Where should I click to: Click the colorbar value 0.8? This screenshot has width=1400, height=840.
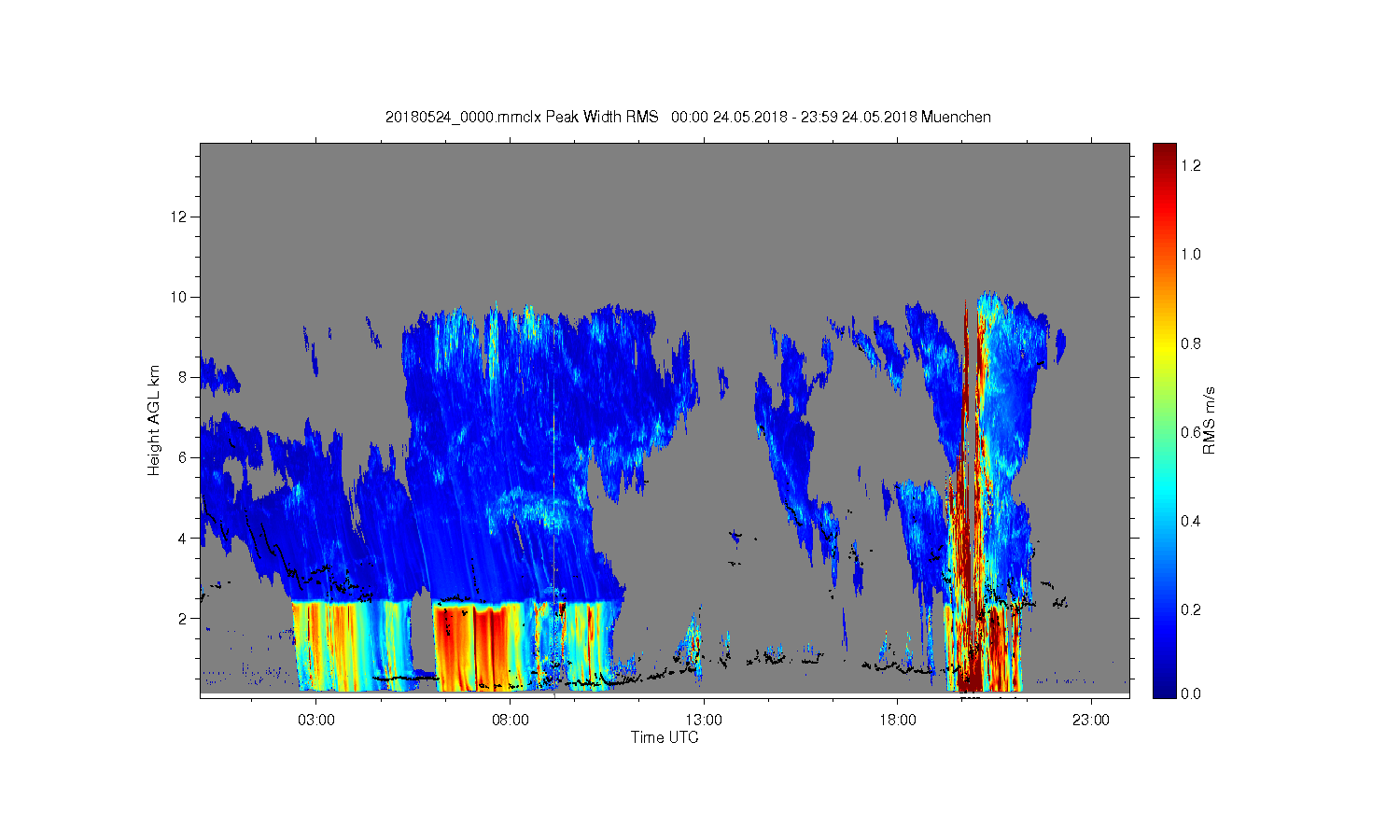pyautogui.click(x=1191, y=343)
